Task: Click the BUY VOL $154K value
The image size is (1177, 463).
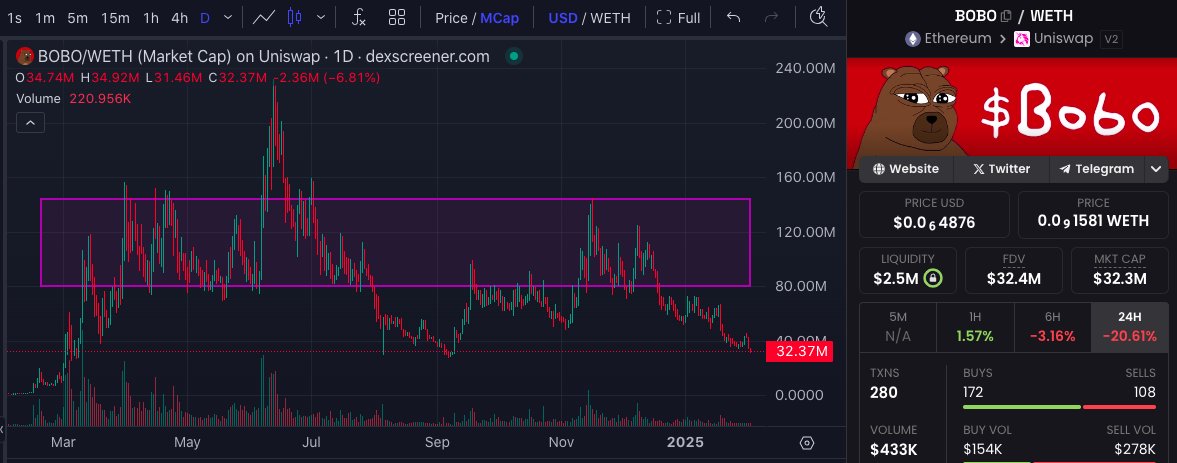Action: point(983,449)
